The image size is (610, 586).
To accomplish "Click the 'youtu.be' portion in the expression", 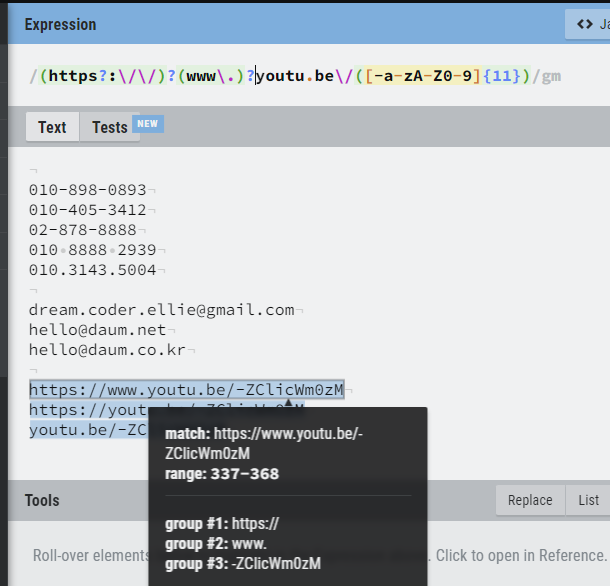I will pos(295,76).
